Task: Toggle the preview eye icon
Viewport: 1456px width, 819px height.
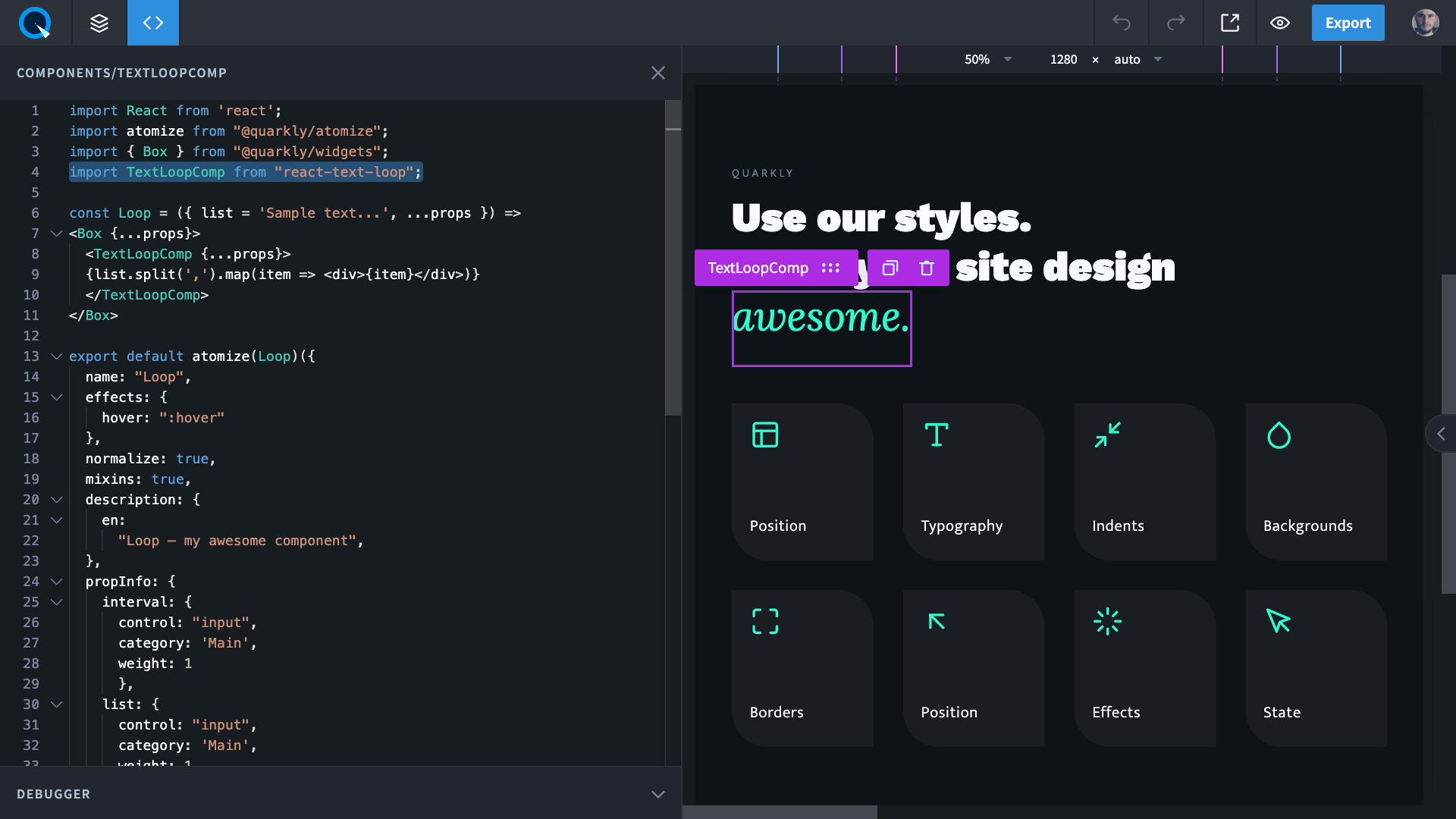Action: (x=1281, y=23)
